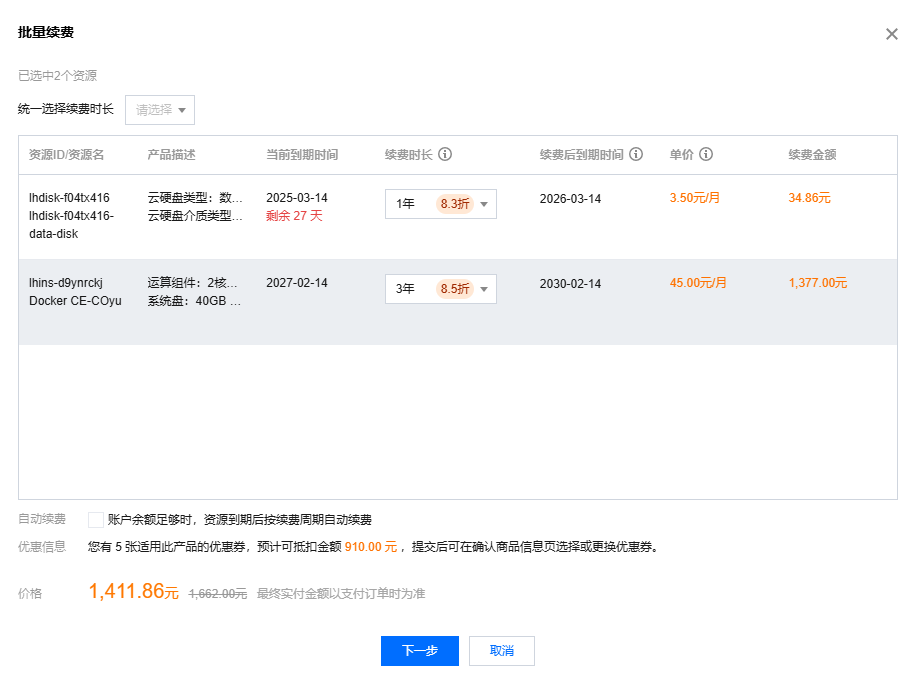Open the 3年 renewal duration dropdown
The image size is (915, 688).
(440, 289)
